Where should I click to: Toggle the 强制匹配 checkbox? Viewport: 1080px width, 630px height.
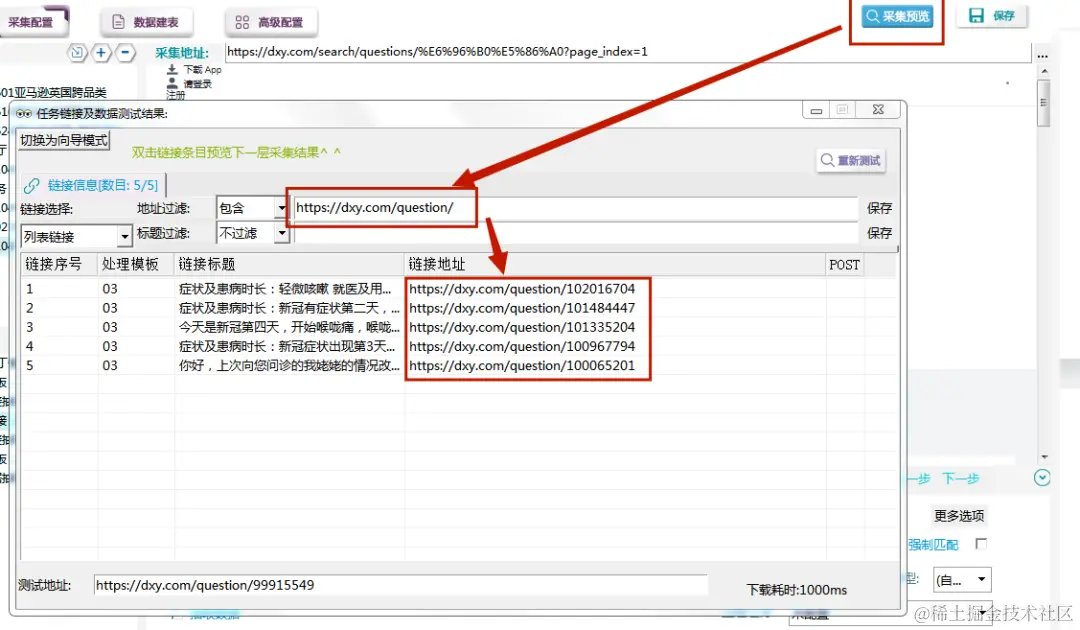coord(982,544)
